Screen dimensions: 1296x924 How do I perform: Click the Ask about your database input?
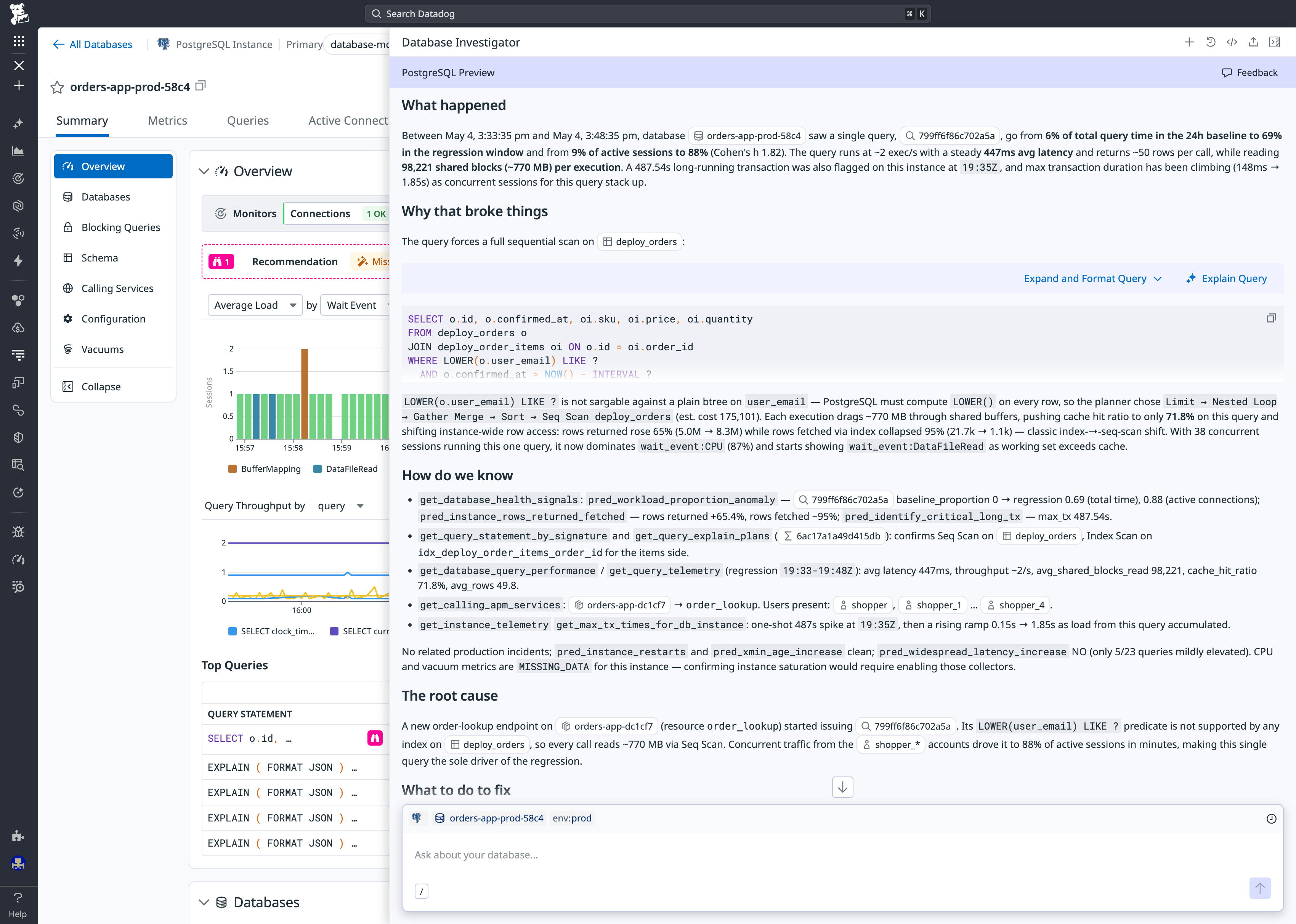tap(842, 855)
